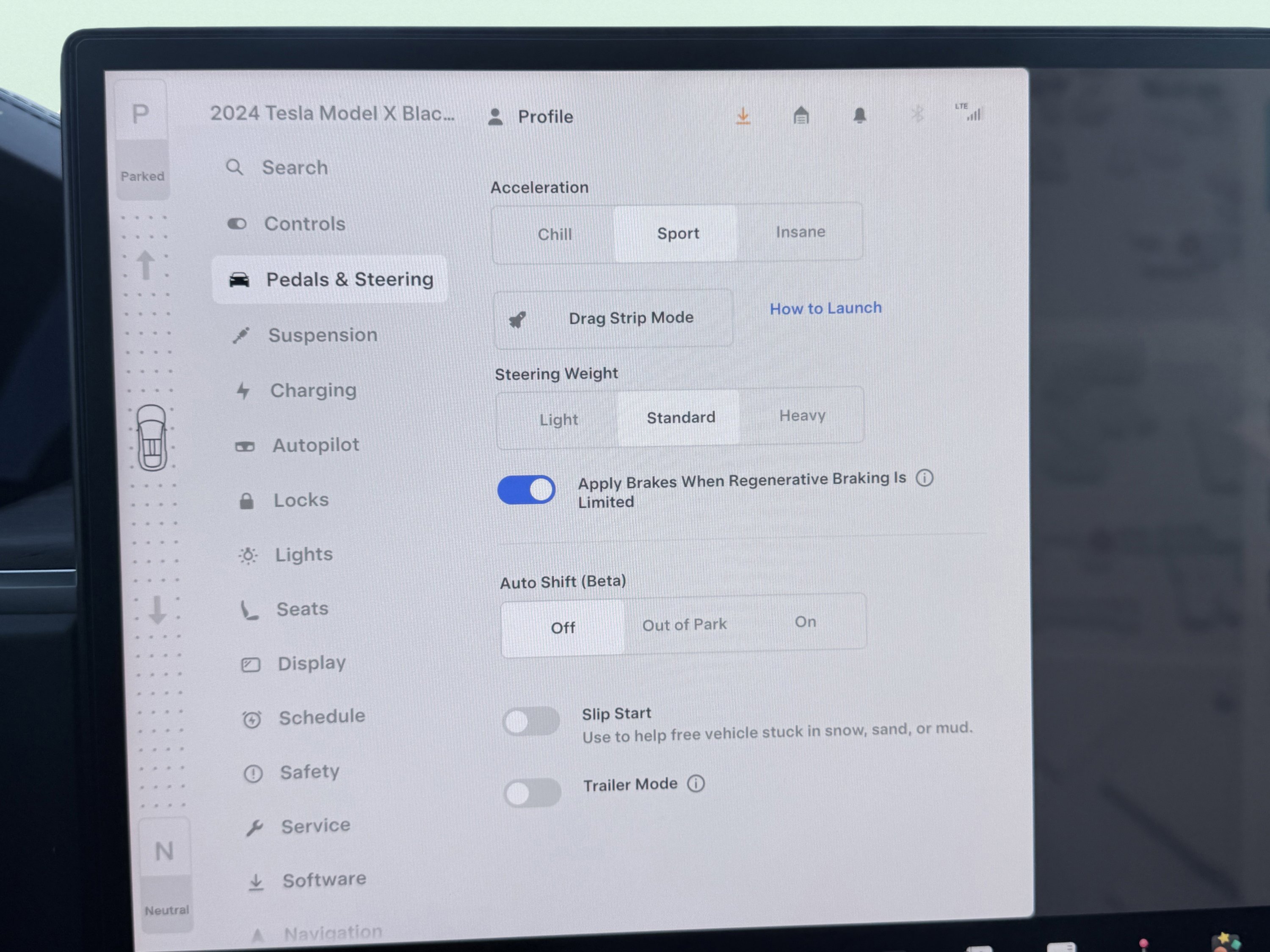
Task: Set Steering Weight to Standard
Action: point(681,418)
